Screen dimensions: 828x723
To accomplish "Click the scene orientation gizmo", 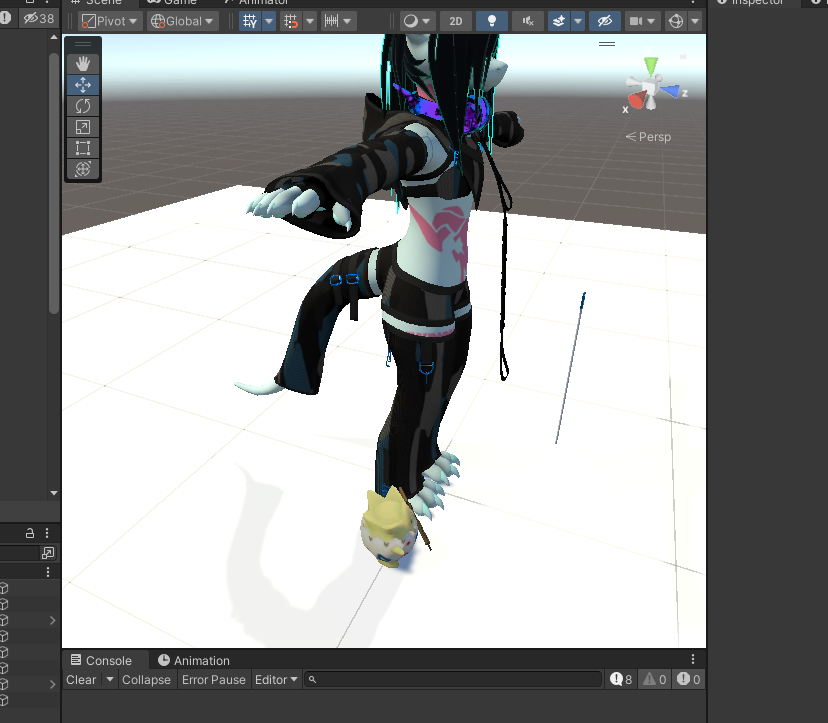I will point(652,90).
